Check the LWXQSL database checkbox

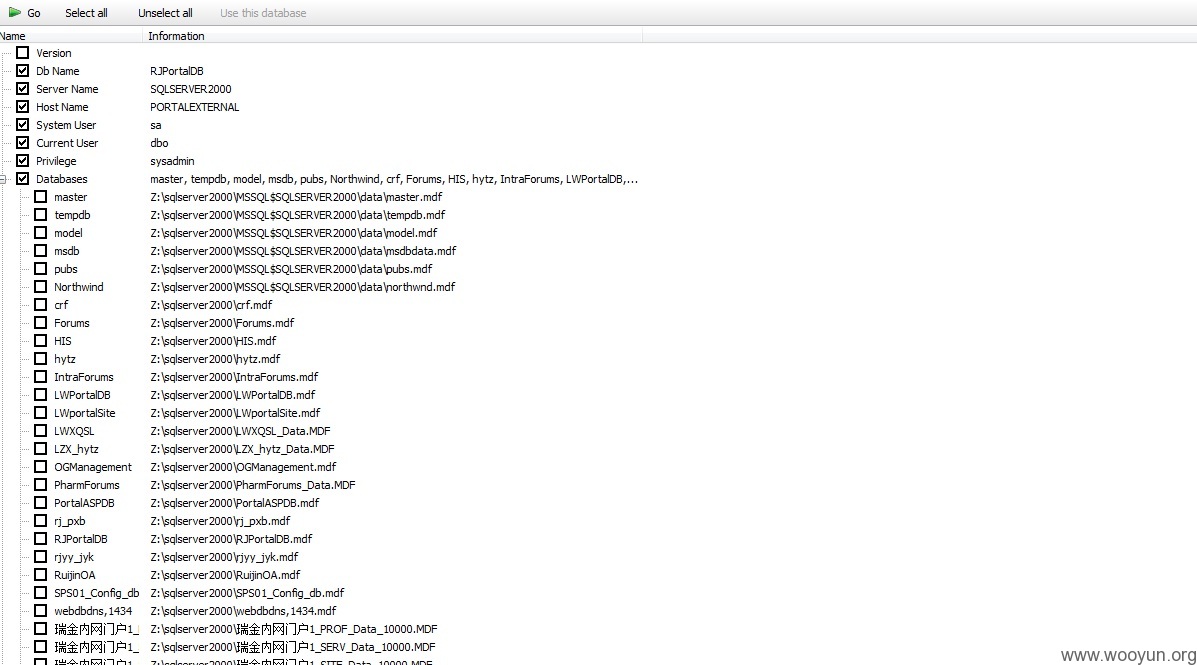coord(40,431)
